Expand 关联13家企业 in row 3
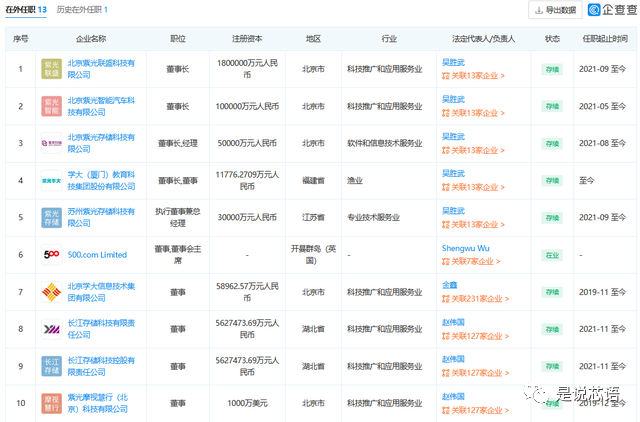 pyautogui.click(x=473, y=151)
